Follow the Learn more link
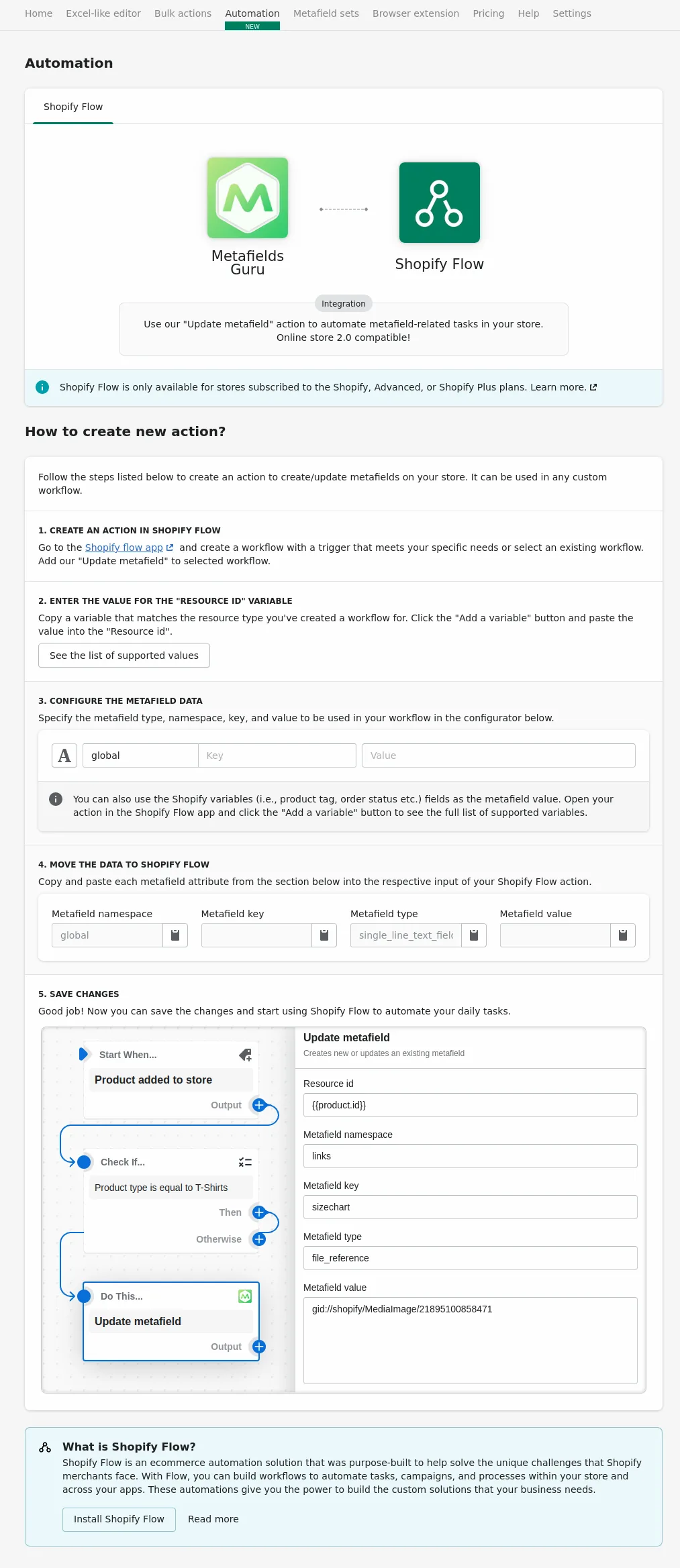This screenshot has width=680, height=1568. tap(564, 387)
